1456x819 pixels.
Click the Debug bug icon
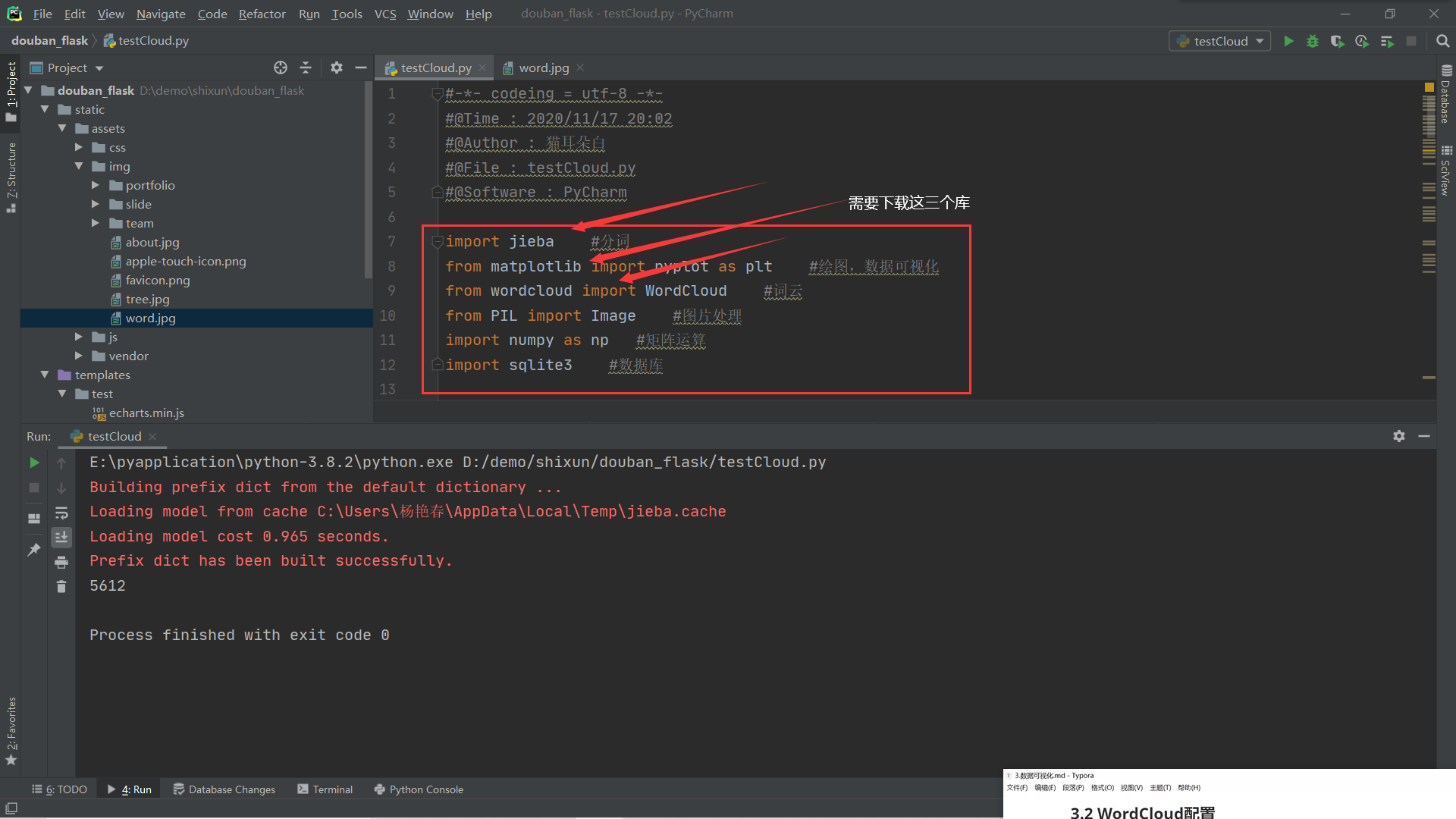1313,41
